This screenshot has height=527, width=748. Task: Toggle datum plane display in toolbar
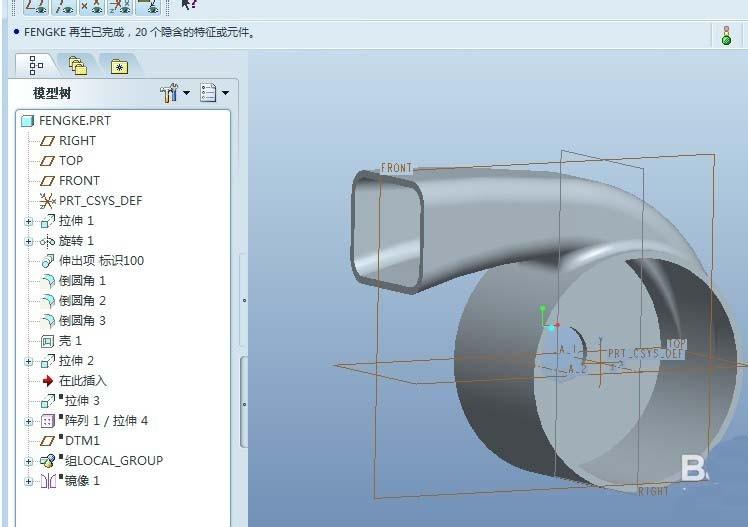tap(35, 5)
